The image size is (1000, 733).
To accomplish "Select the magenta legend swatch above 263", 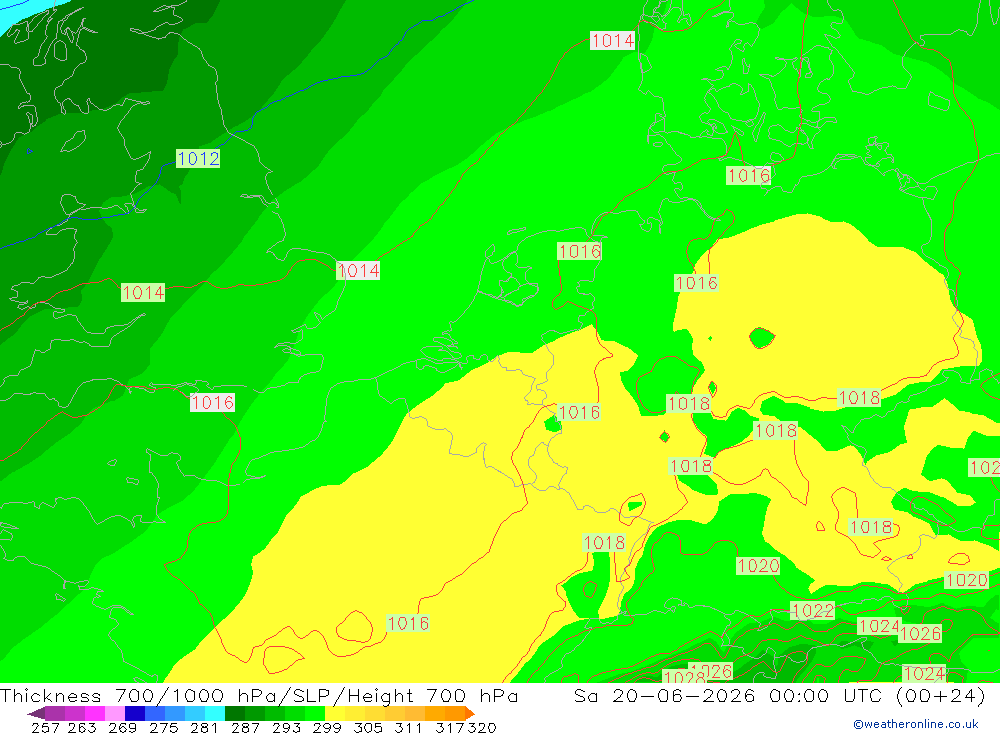I will pyautogui.click(x=93, y=713).
